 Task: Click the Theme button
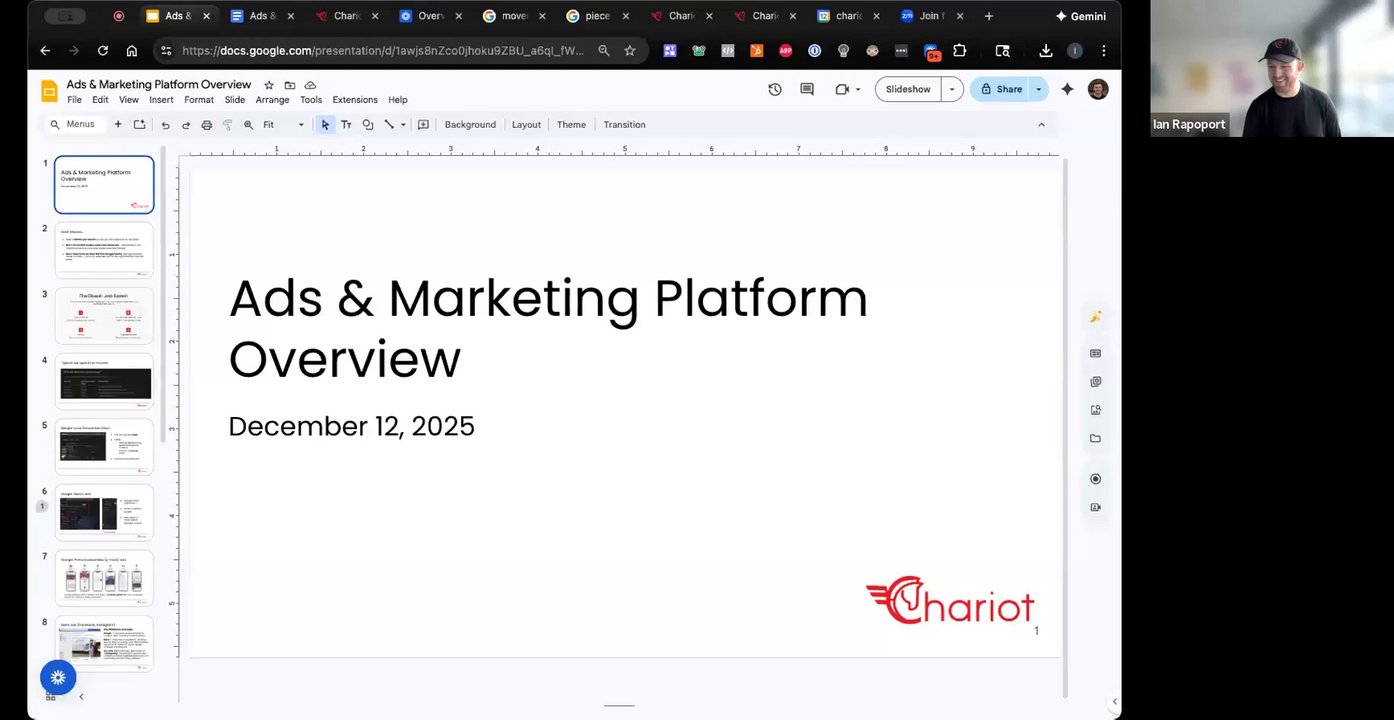(x=571, y=125)
